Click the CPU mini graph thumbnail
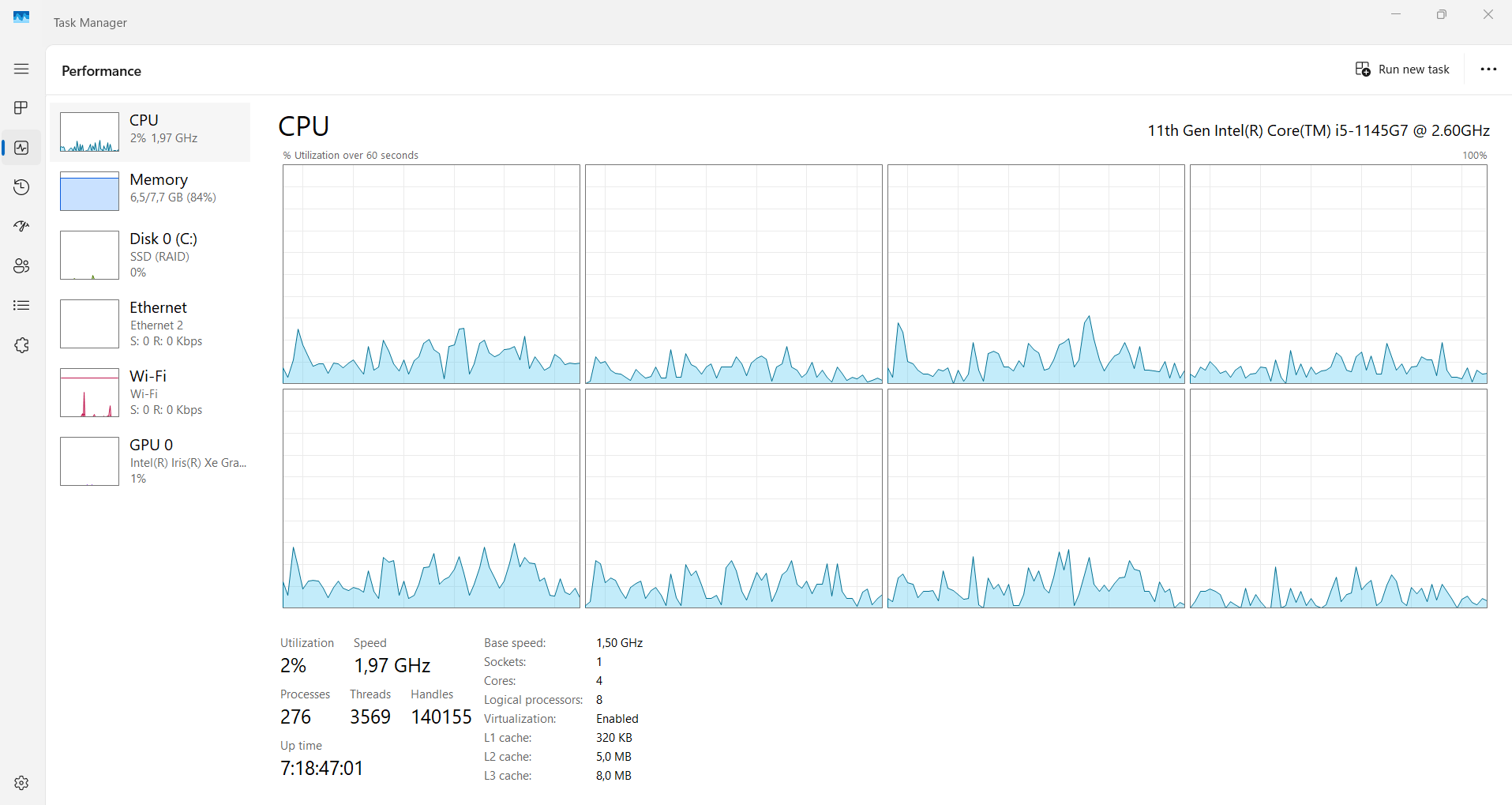 [x=89, y=132]
